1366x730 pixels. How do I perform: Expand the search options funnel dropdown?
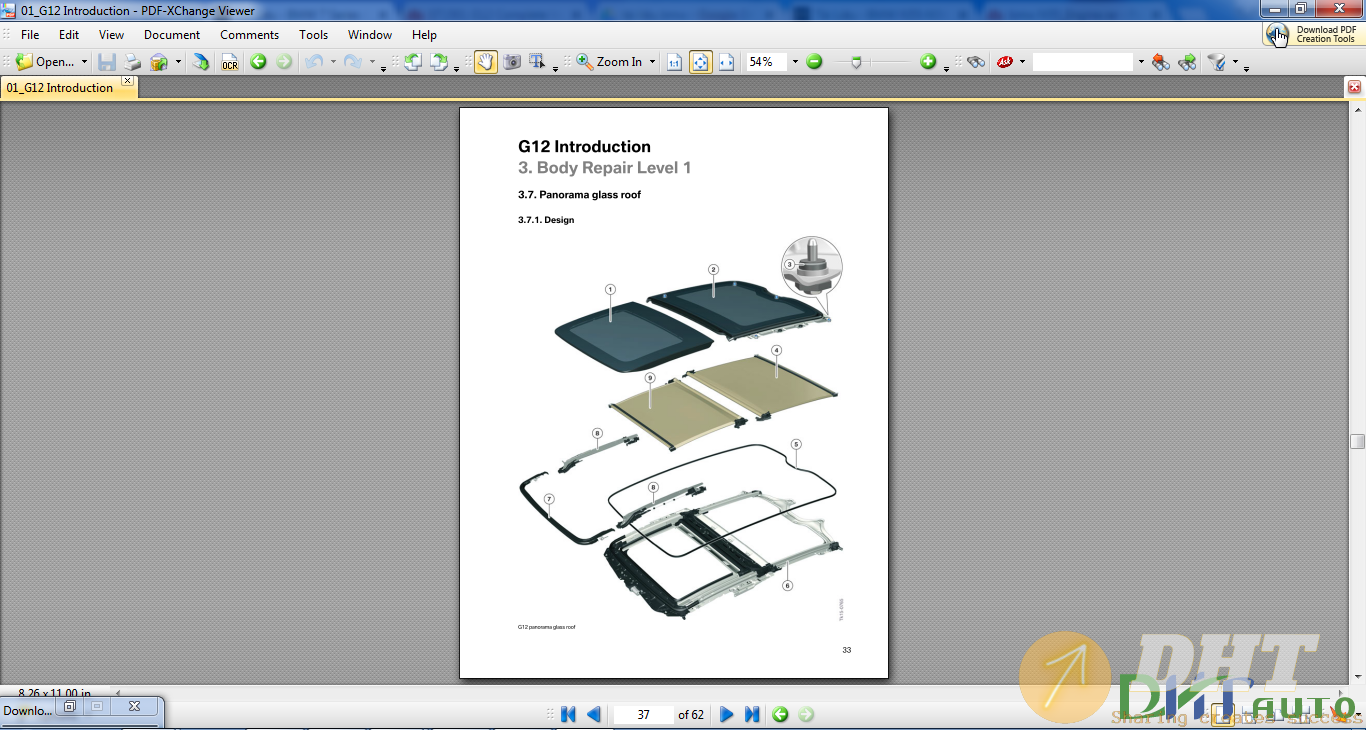coord(1235,62)
